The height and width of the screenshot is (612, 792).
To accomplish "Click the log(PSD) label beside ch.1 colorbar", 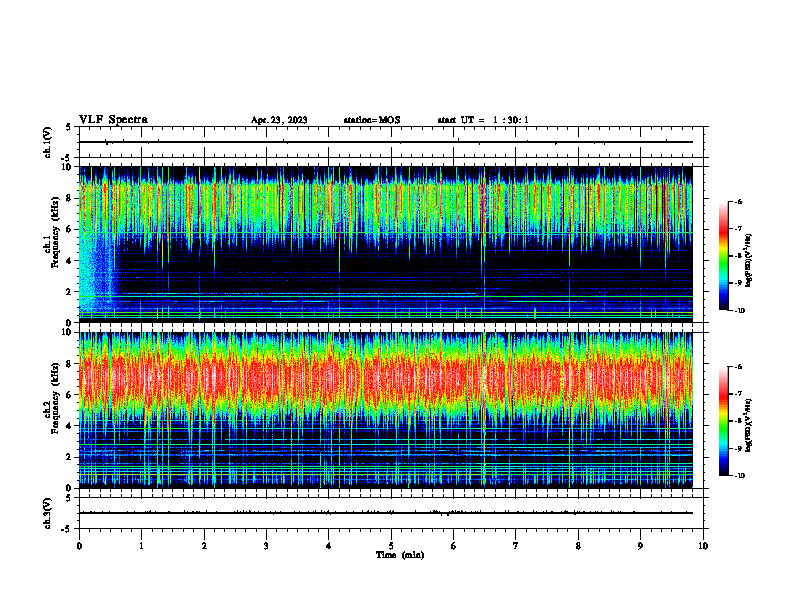I will pyautogui.click(x=748, y=260).
